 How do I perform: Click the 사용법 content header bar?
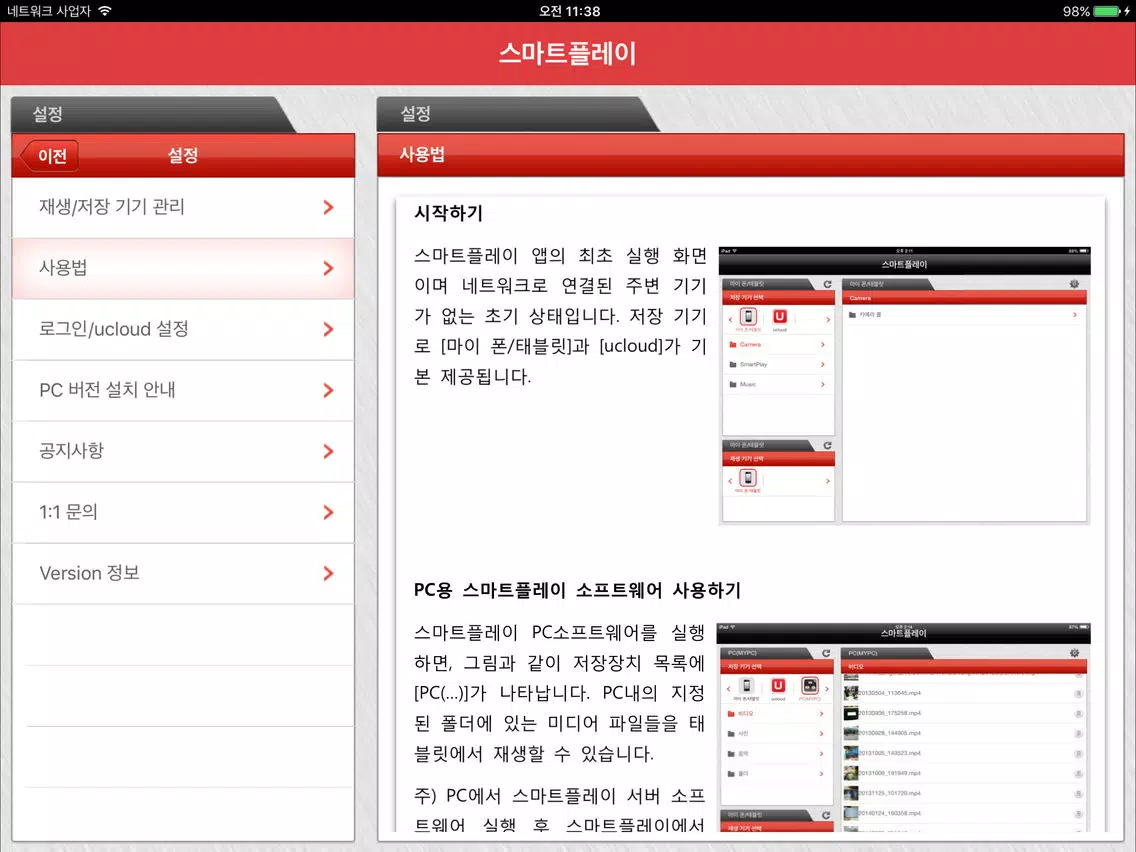click(x=751, y=154)
